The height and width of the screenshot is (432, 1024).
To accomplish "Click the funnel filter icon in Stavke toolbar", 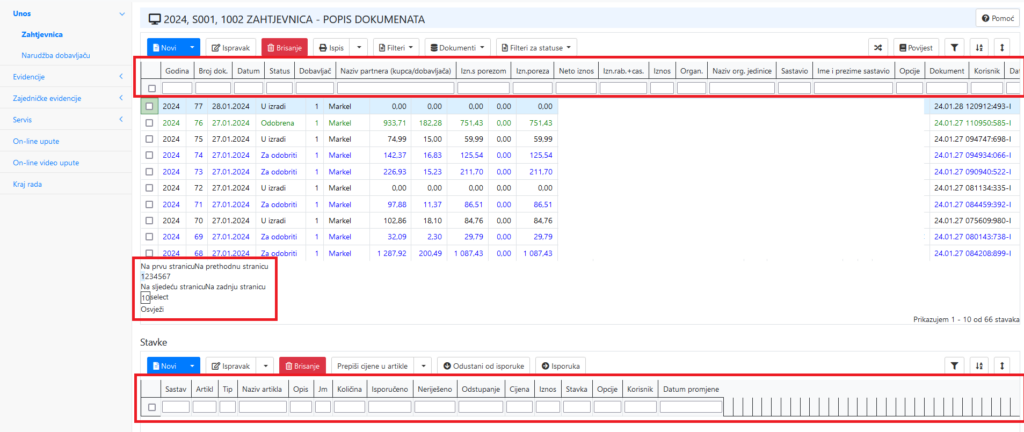I will coord(954,365).
